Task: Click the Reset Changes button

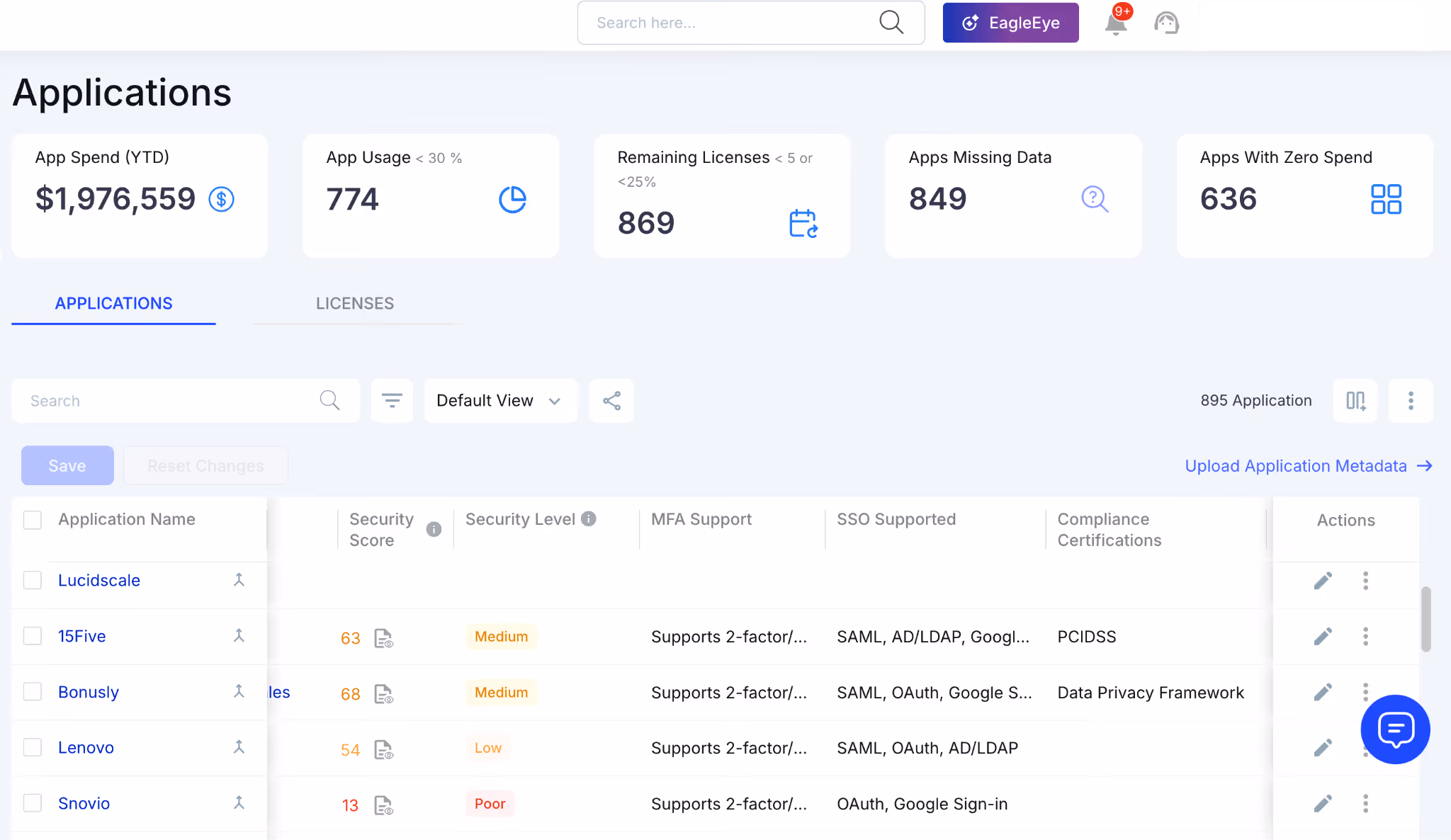Action: point(205,465)
